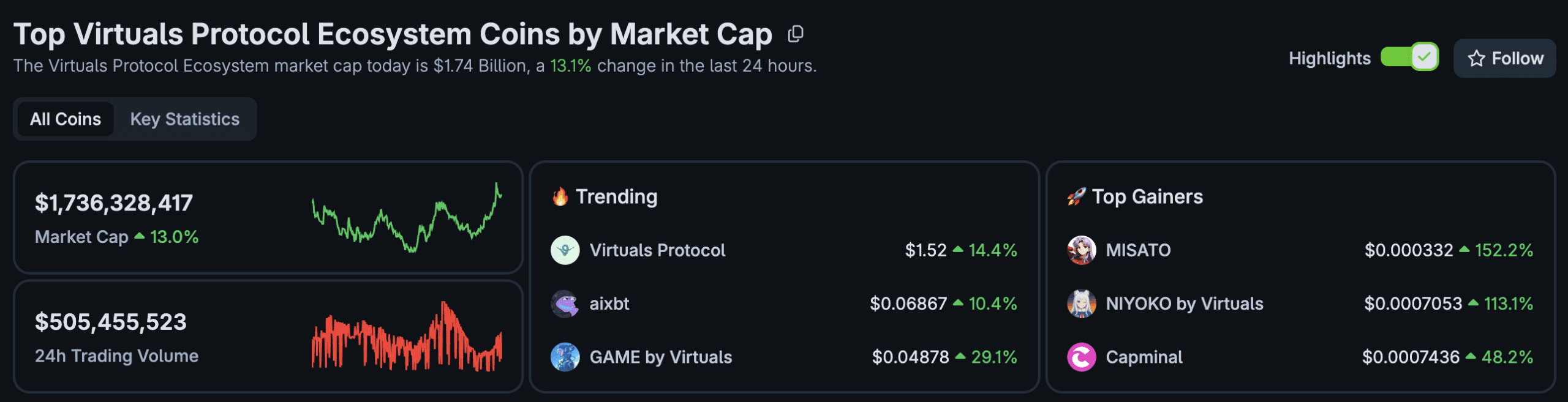The height and width of the screenshot is (402, 1568).
Task: Open the Capminal top gainer link
Action: pos(1143,357)
